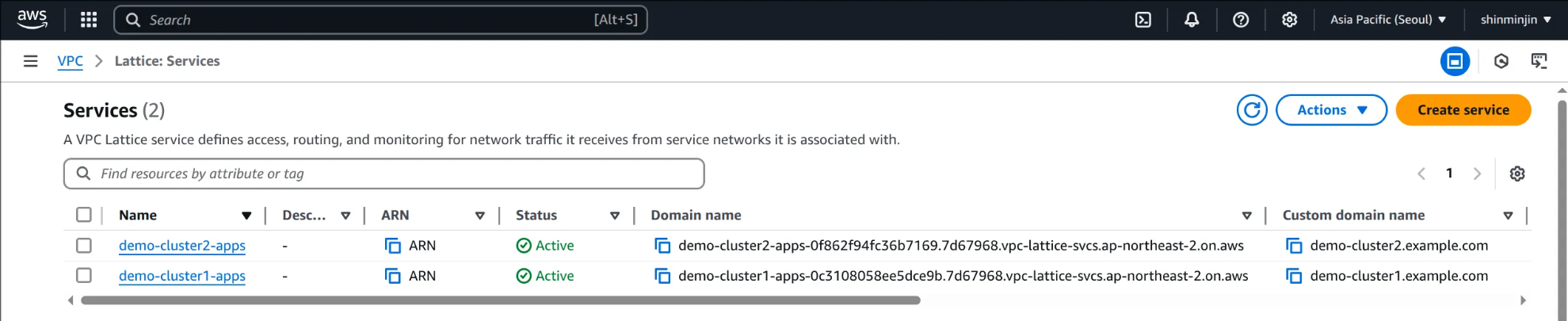
Task: Focus the Find resources by attribute filter
Action: tap(383, 174)
